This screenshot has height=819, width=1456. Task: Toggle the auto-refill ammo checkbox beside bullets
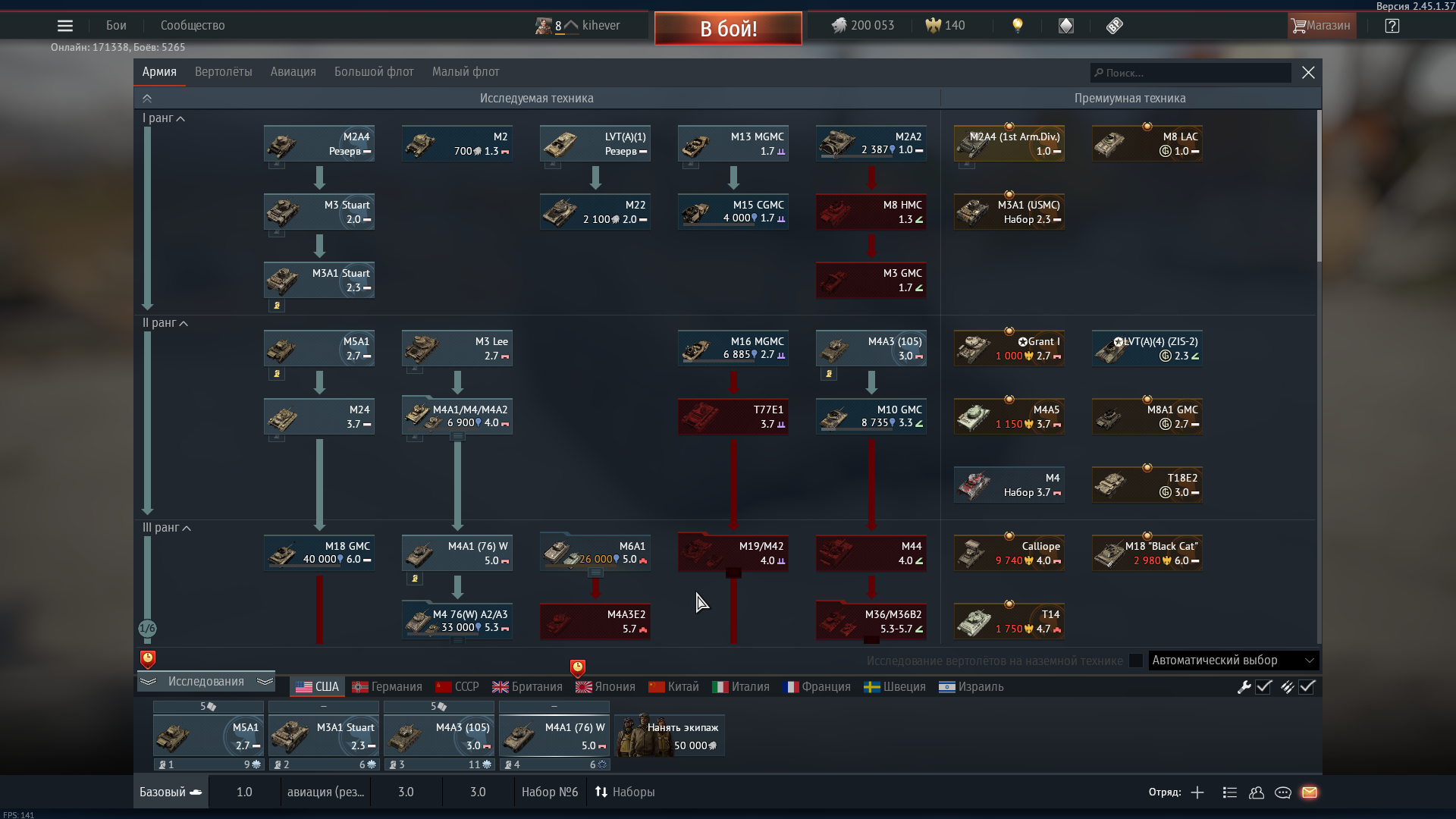1307,687
